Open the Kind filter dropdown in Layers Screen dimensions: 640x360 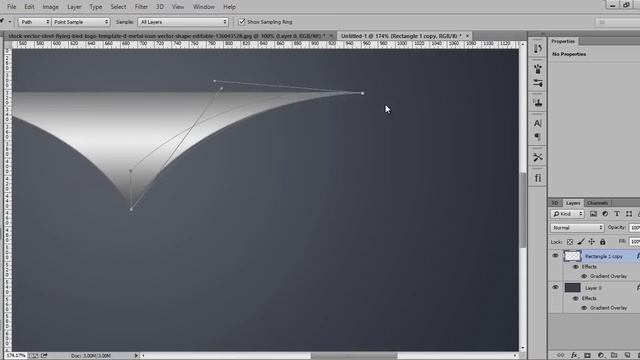point(568,214)
